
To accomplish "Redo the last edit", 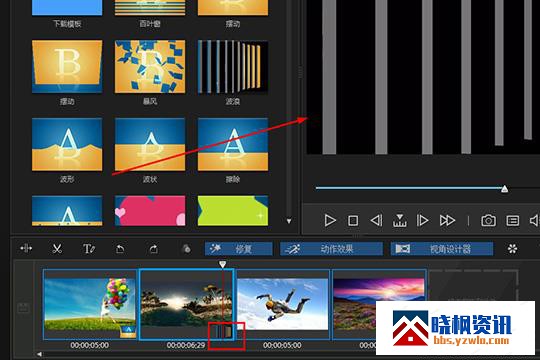I will 154,248.
